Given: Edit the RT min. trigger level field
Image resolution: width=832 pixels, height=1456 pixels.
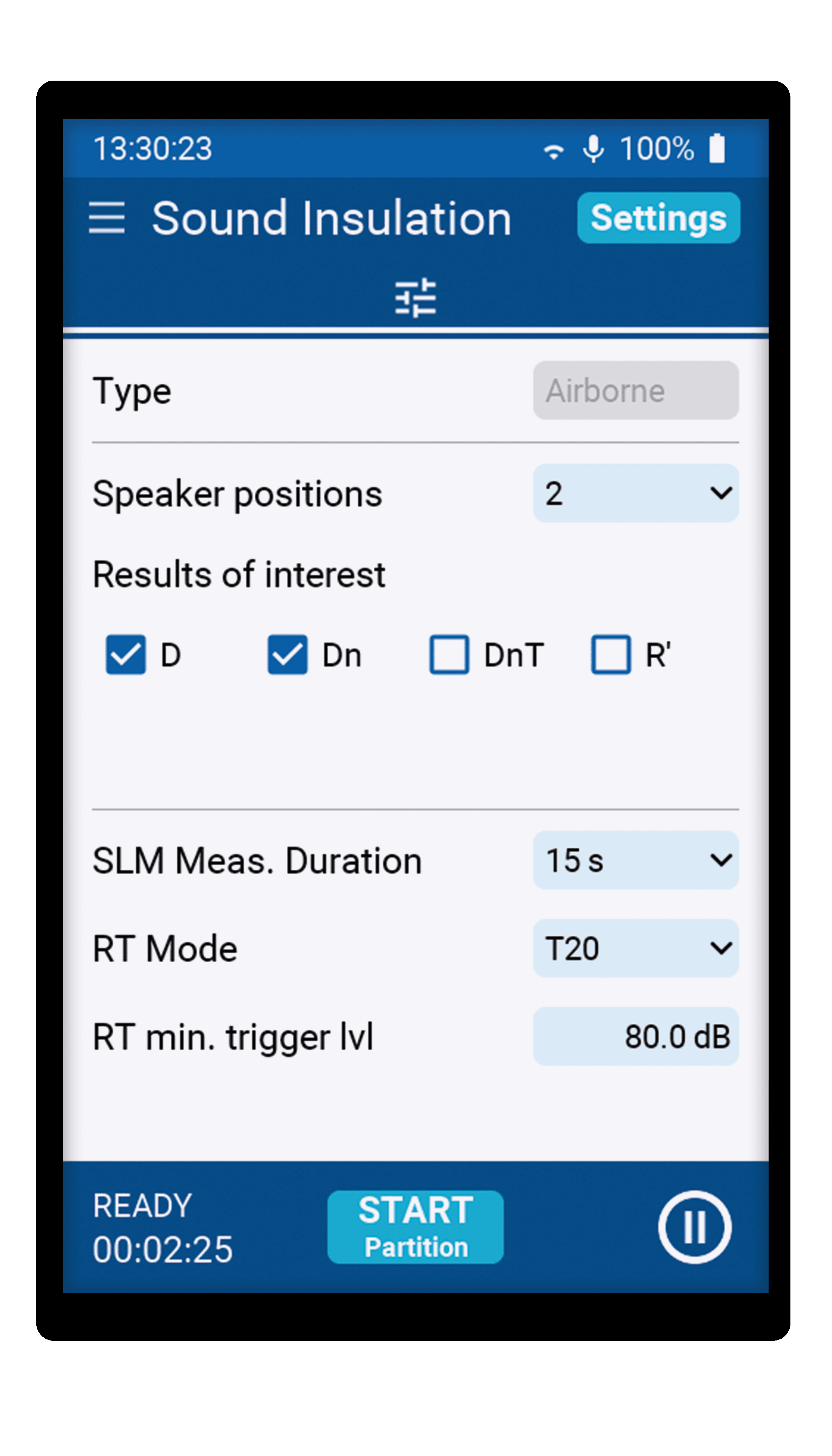Looking at the screenshot, I should pyautogui.click(x=635, y=1036).
